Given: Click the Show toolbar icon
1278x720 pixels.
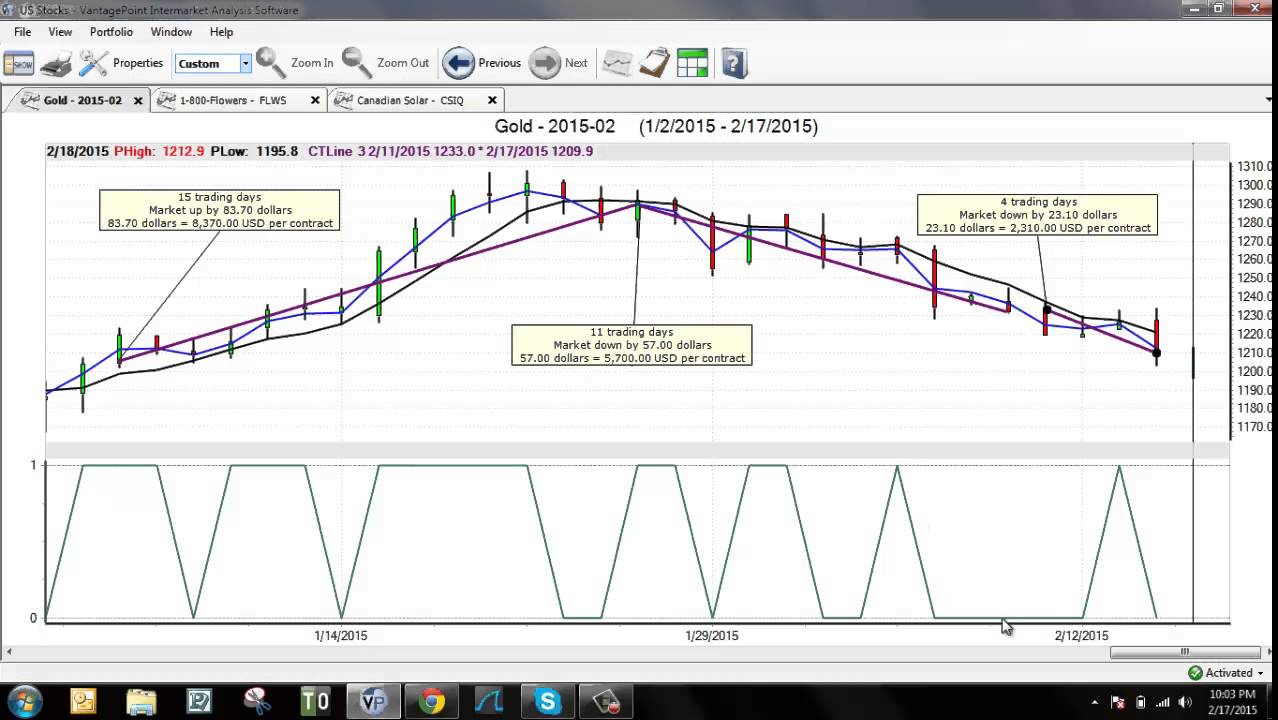Looking at the screenshot, I should pos(18,63).
